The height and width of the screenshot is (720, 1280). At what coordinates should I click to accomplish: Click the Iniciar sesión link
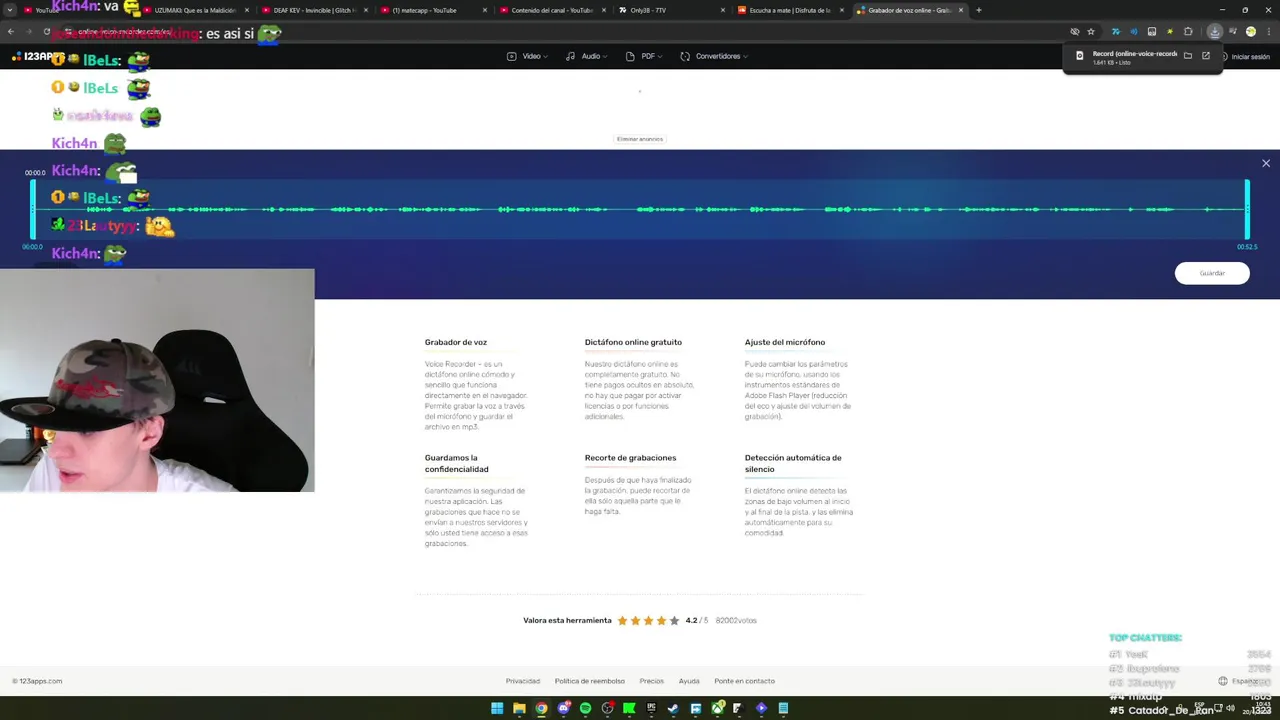point(1250,57)
